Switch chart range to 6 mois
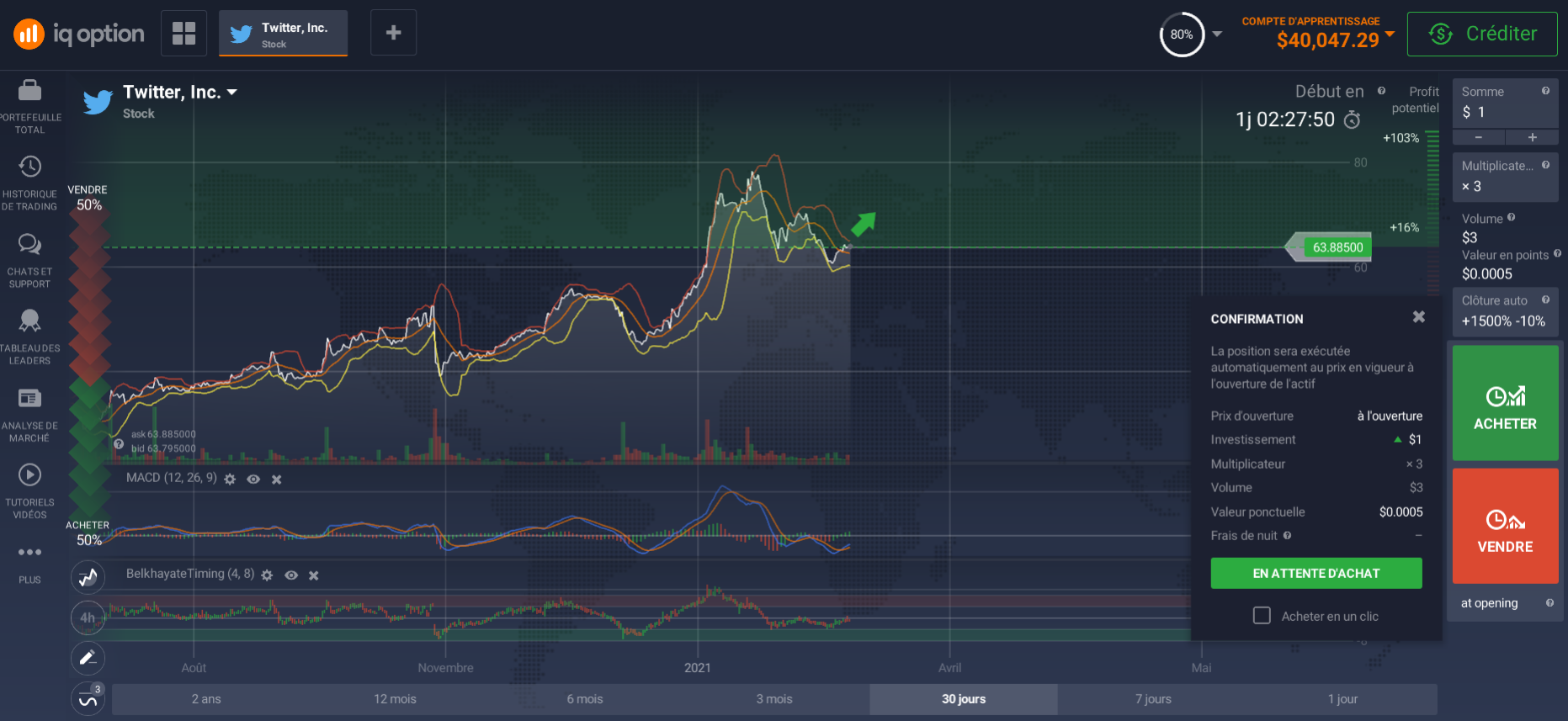The image size is (1568, 721). pos(585,699)
